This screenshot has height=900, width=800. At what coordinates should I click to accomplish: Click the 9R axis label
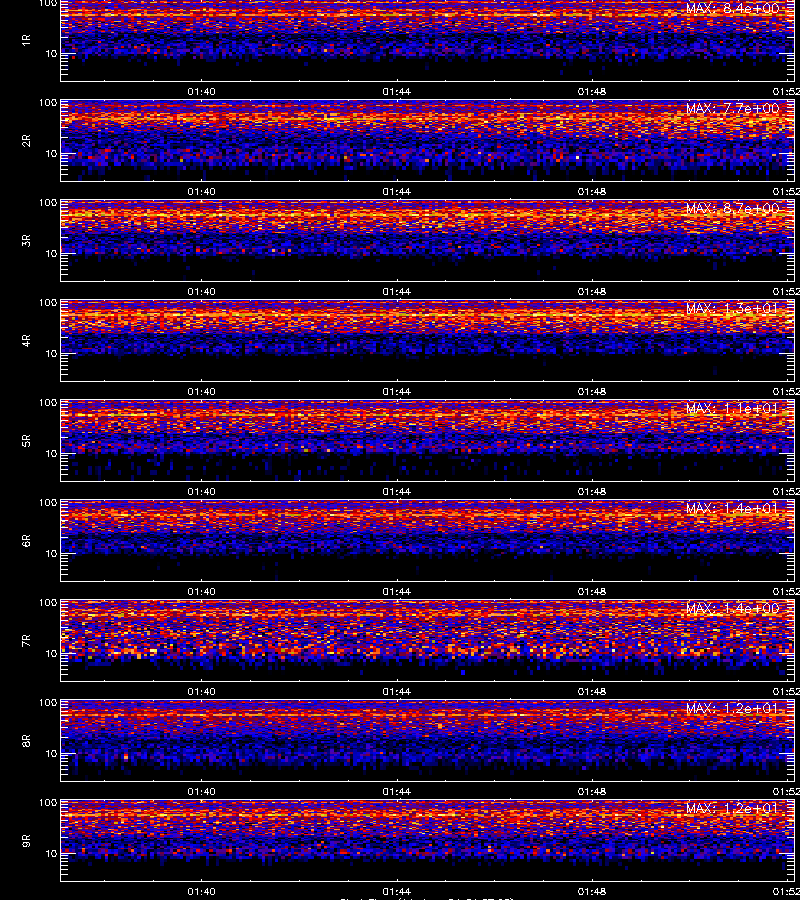[x=26, y=841]
